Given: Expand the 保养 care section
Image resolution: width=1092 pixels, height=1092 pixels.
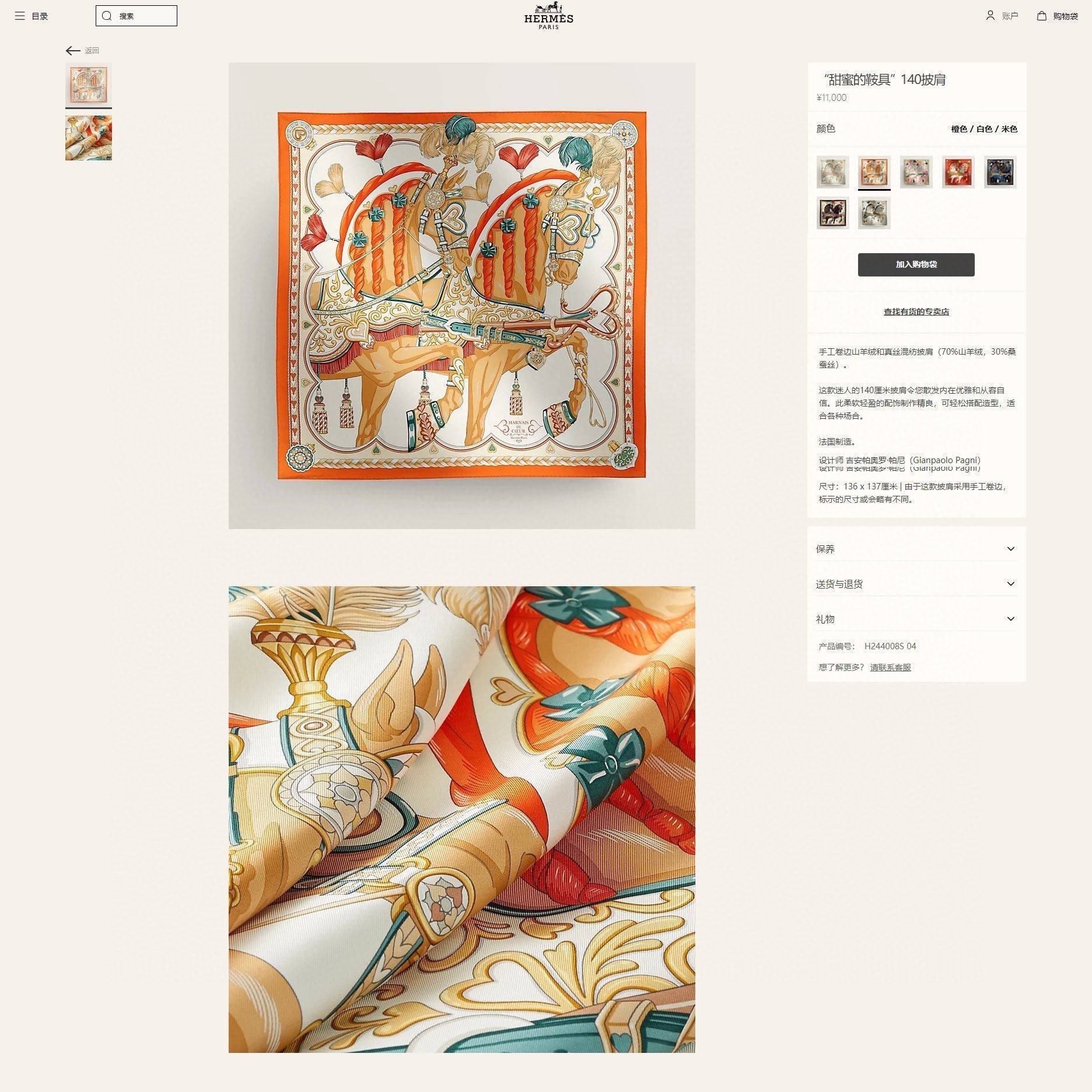Looking at the screenshot, I should coord(916,549).
